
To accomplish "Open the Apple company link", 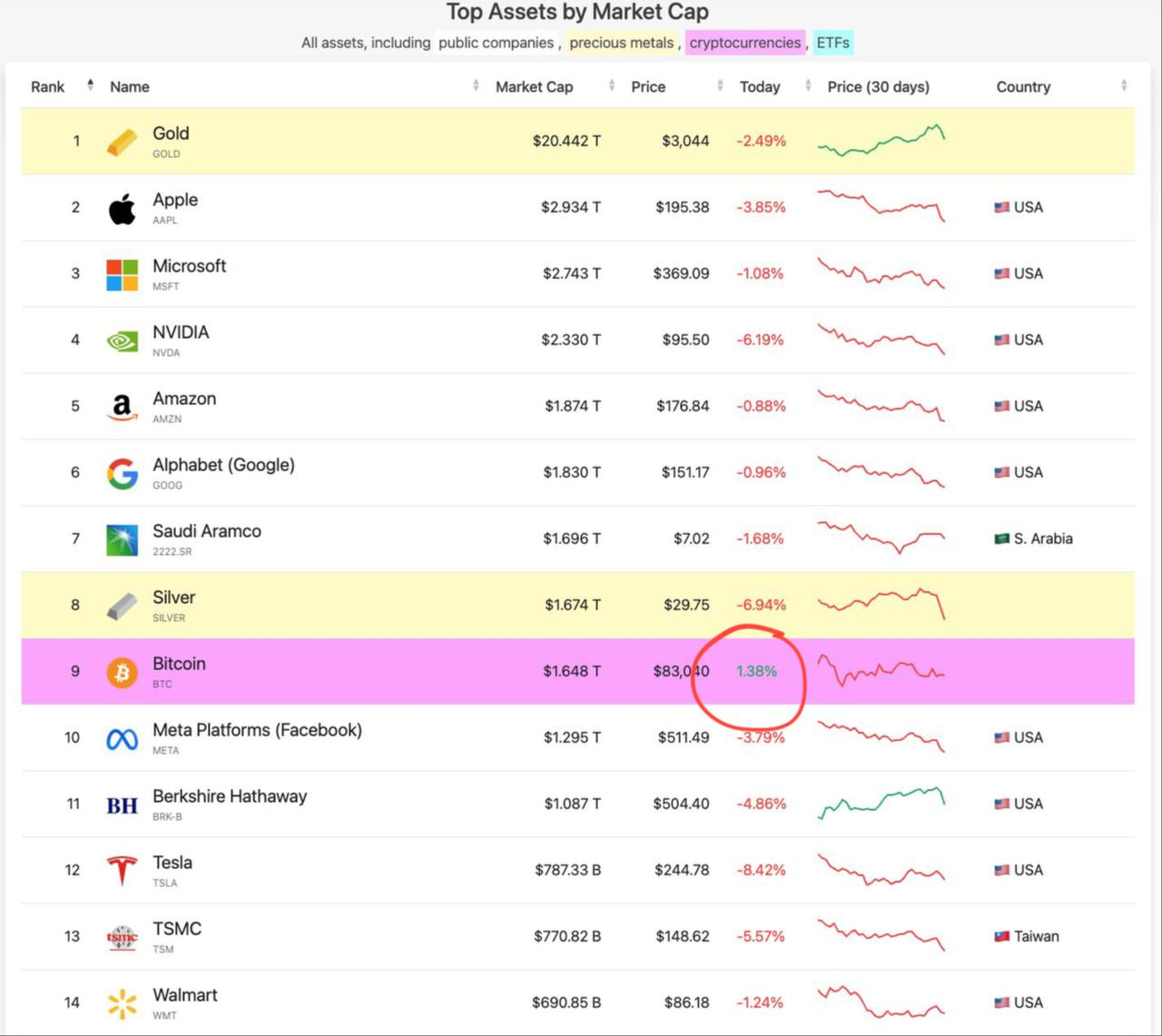I will pos(175,200).
